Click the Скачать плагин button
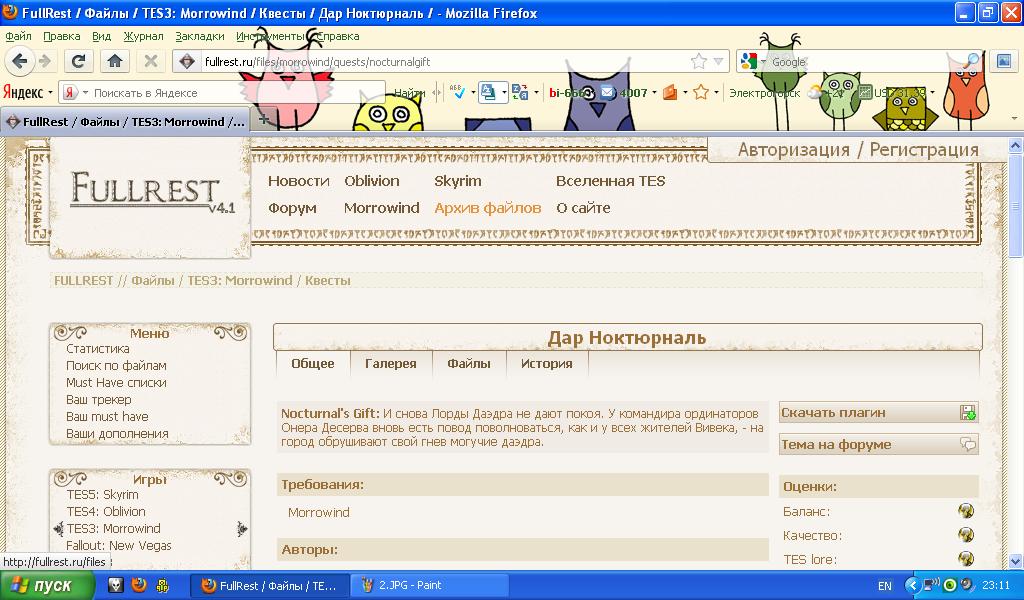Image resolution: width=1024 pixels, height=600 pixels. 878,412
